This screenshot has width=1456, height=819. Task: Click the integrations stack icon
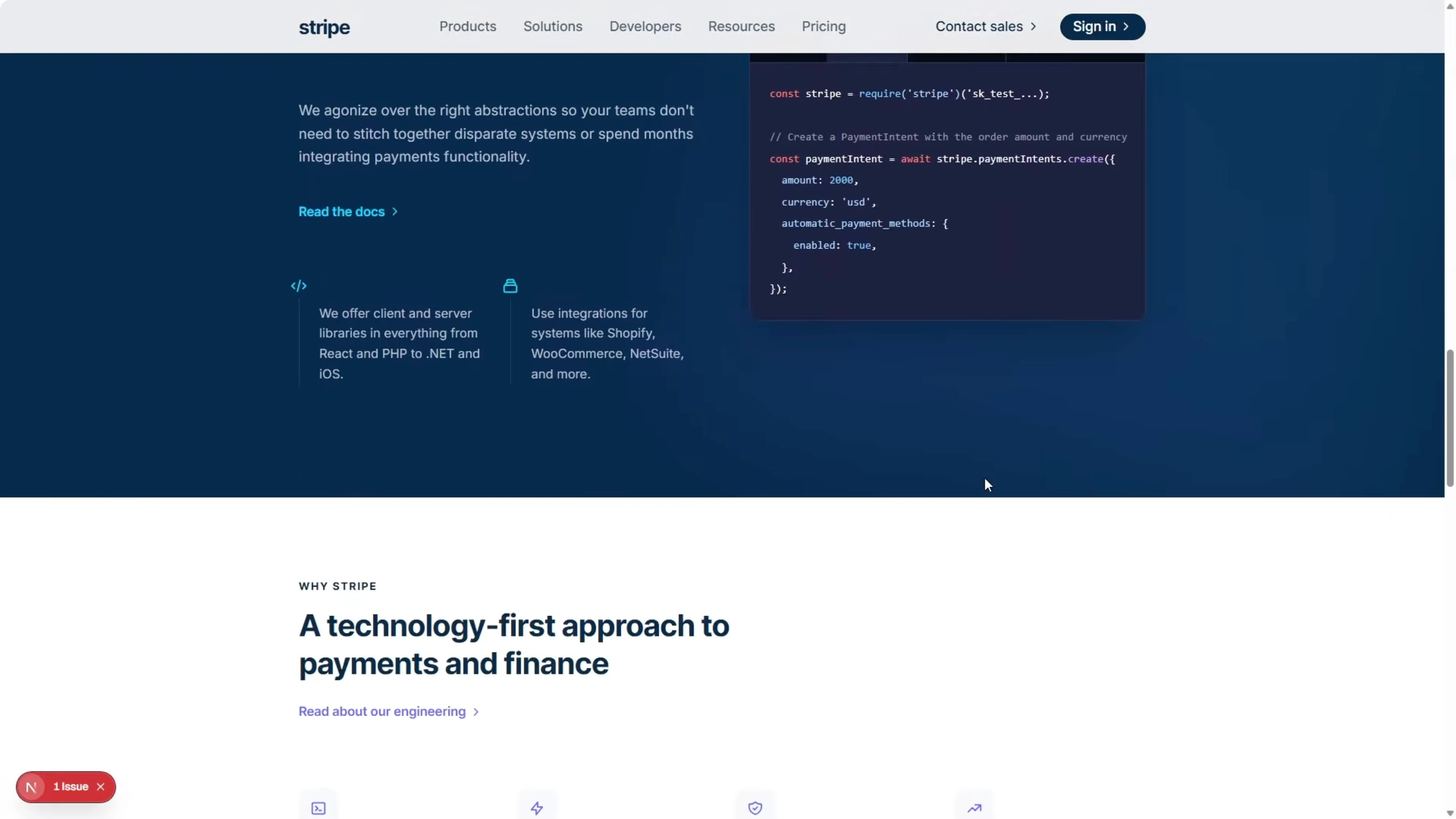[510, 286]
